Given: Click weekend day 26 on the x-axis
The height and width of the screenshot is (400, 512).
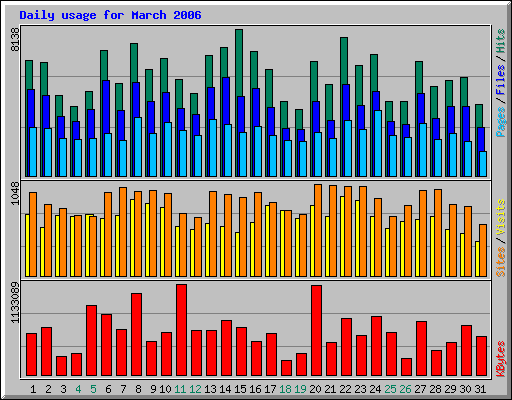Looking at the screenshot, I should pyautogui.click(x=405, y=389).
